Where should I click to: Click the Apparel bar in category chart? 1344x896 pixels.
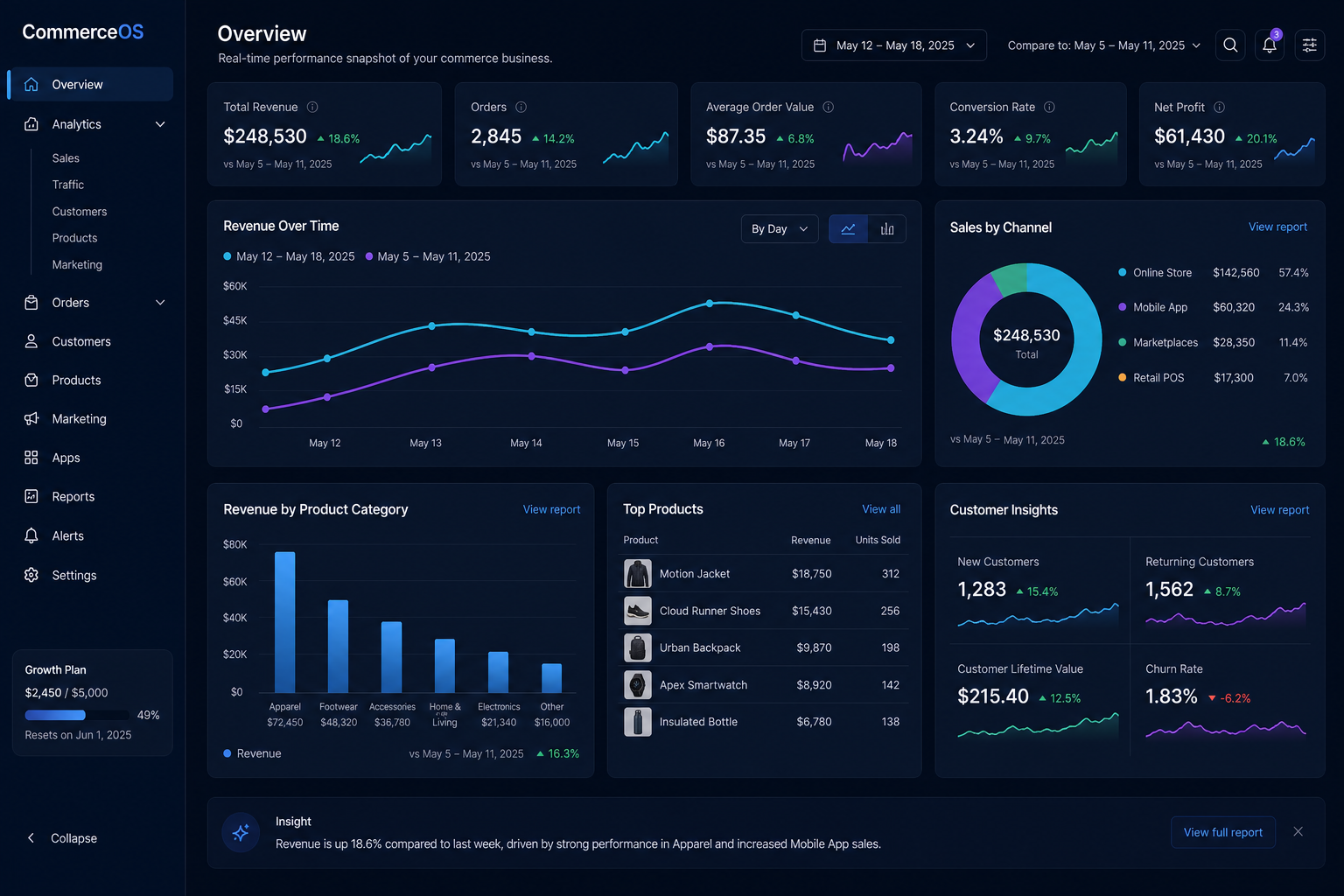(x=284, y=622)
